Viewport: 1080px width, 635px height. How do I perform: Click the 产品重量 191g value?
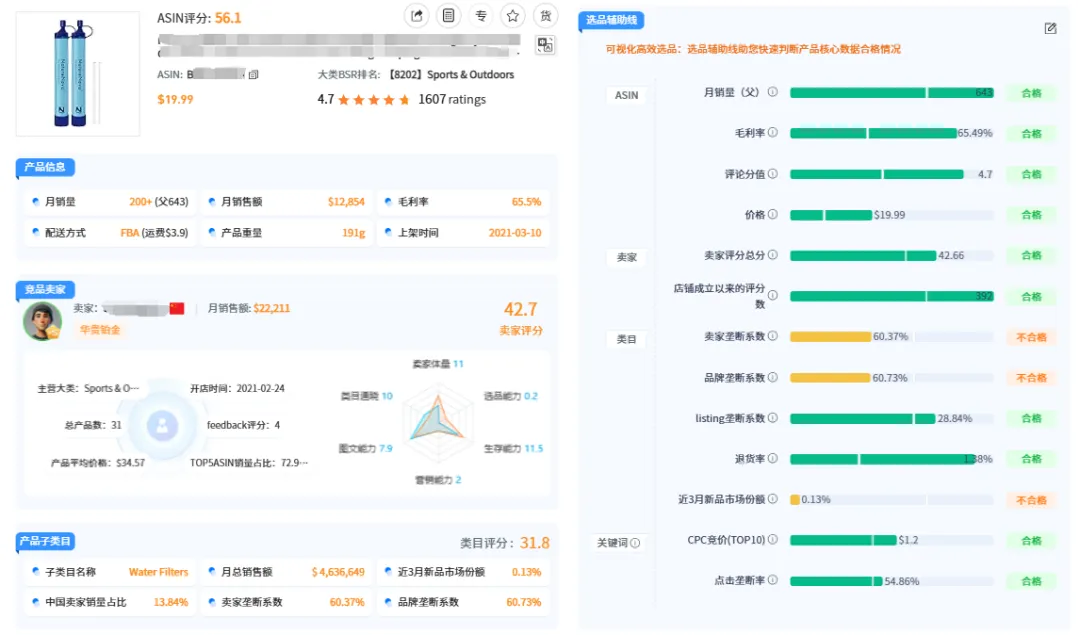(x=353, y=233)
